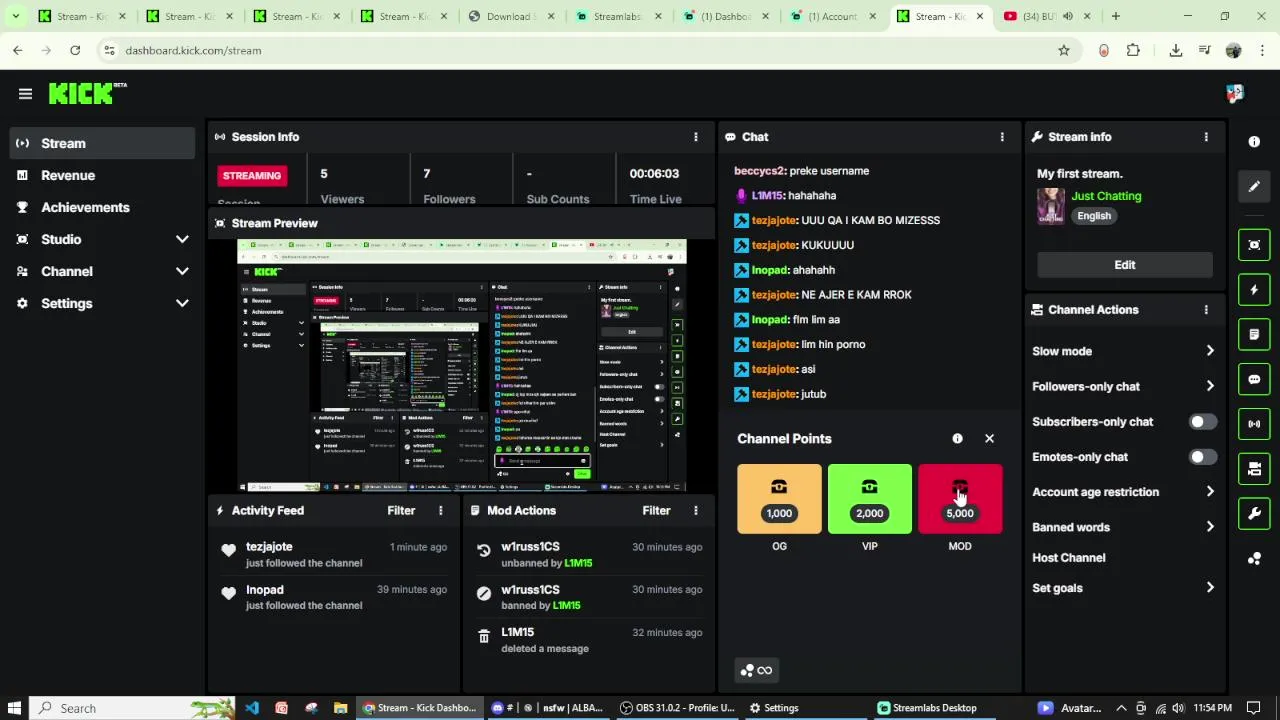Switch to the Download browser tab

click(512, 16)
